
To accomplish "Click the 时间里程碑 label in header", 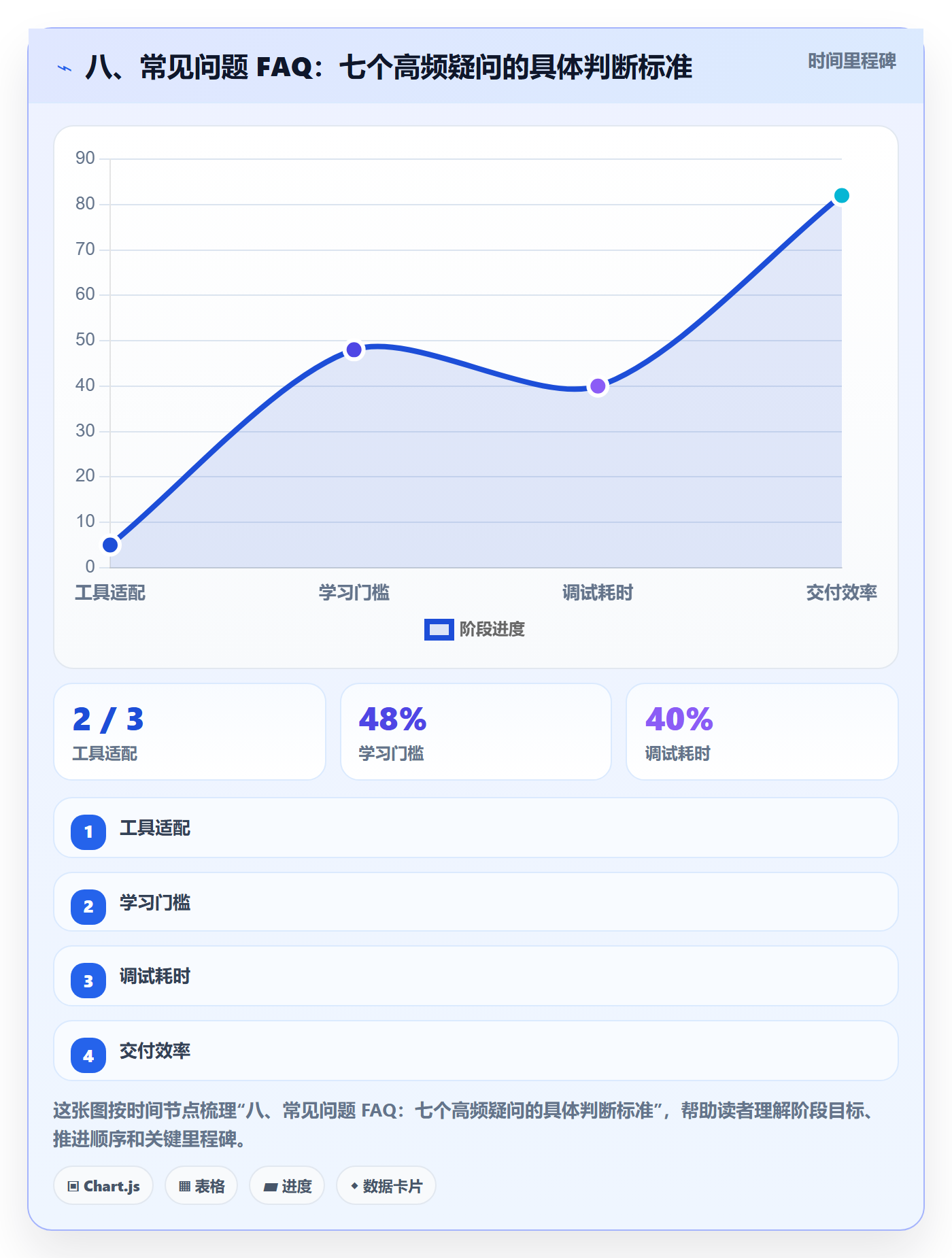I will click(851, 61).
